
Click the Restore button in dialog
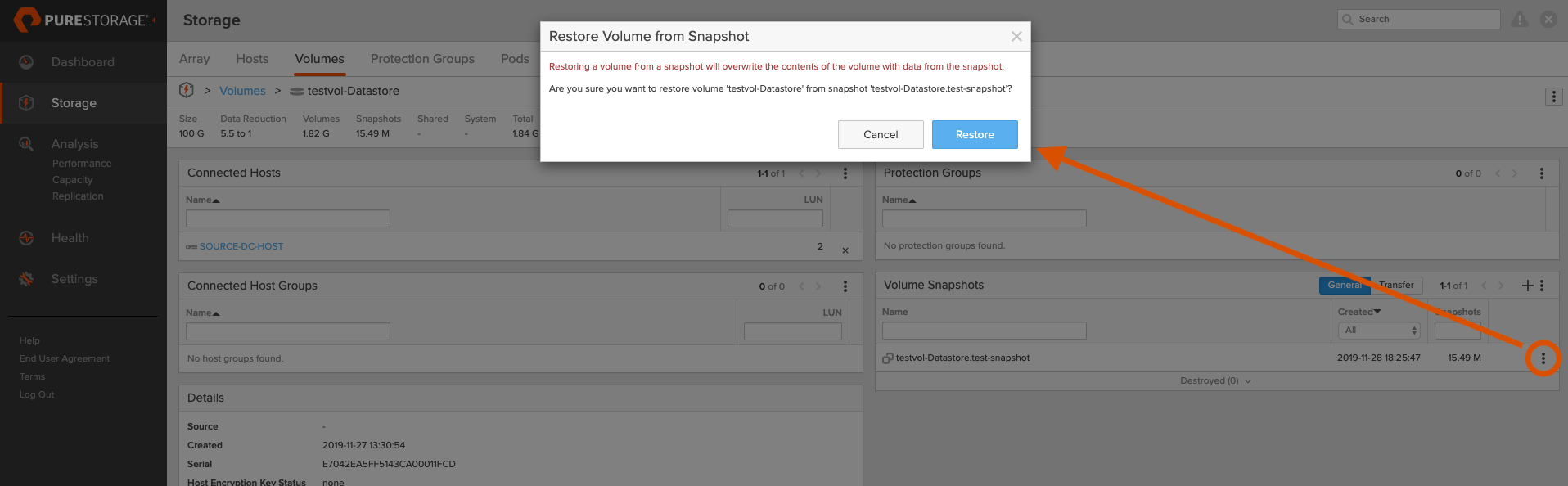coord(974,134)
